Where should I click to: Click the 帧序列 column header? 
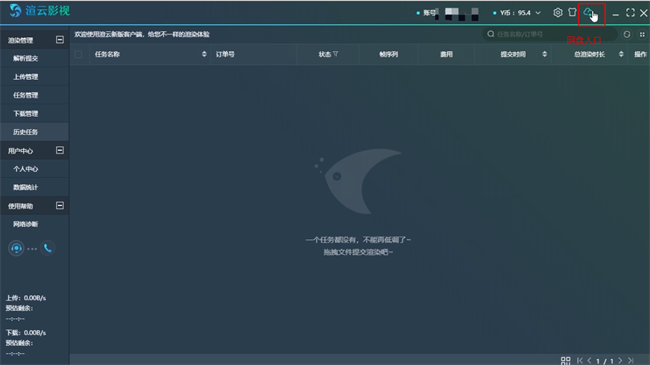click(x=388, y=54)
